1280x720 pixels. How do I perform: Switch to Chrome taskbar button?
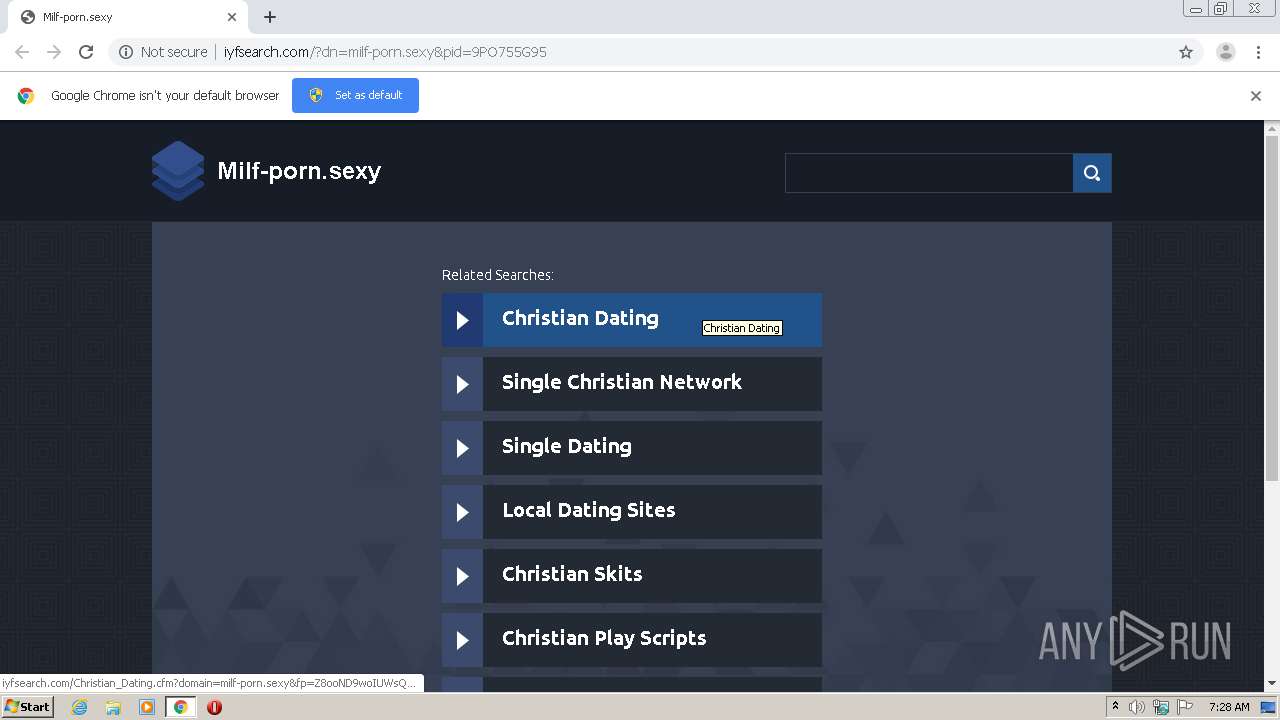pyautogui.click(x=181, y=707)
